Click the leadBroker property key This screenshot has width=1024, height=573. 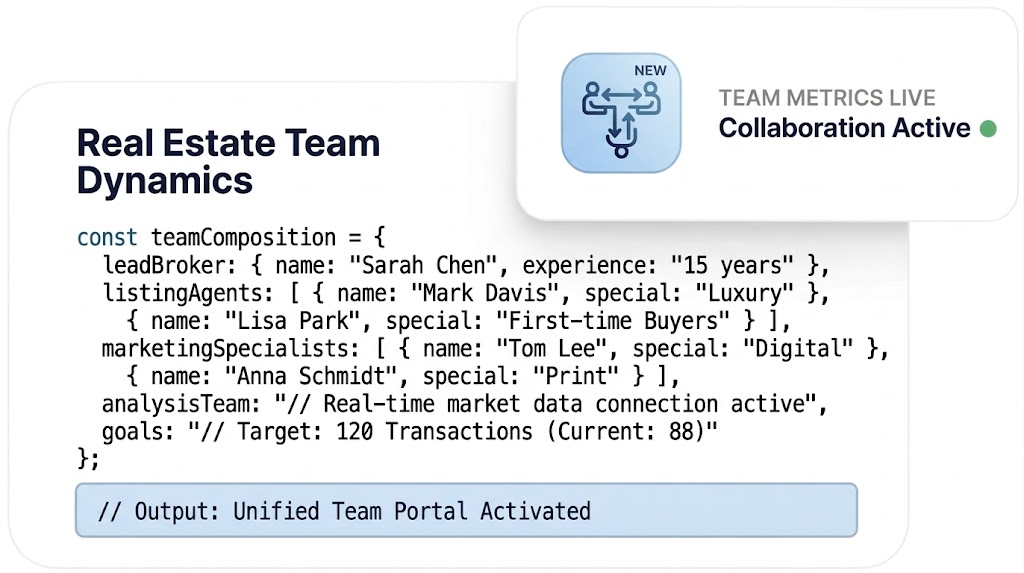coord(157,266)
